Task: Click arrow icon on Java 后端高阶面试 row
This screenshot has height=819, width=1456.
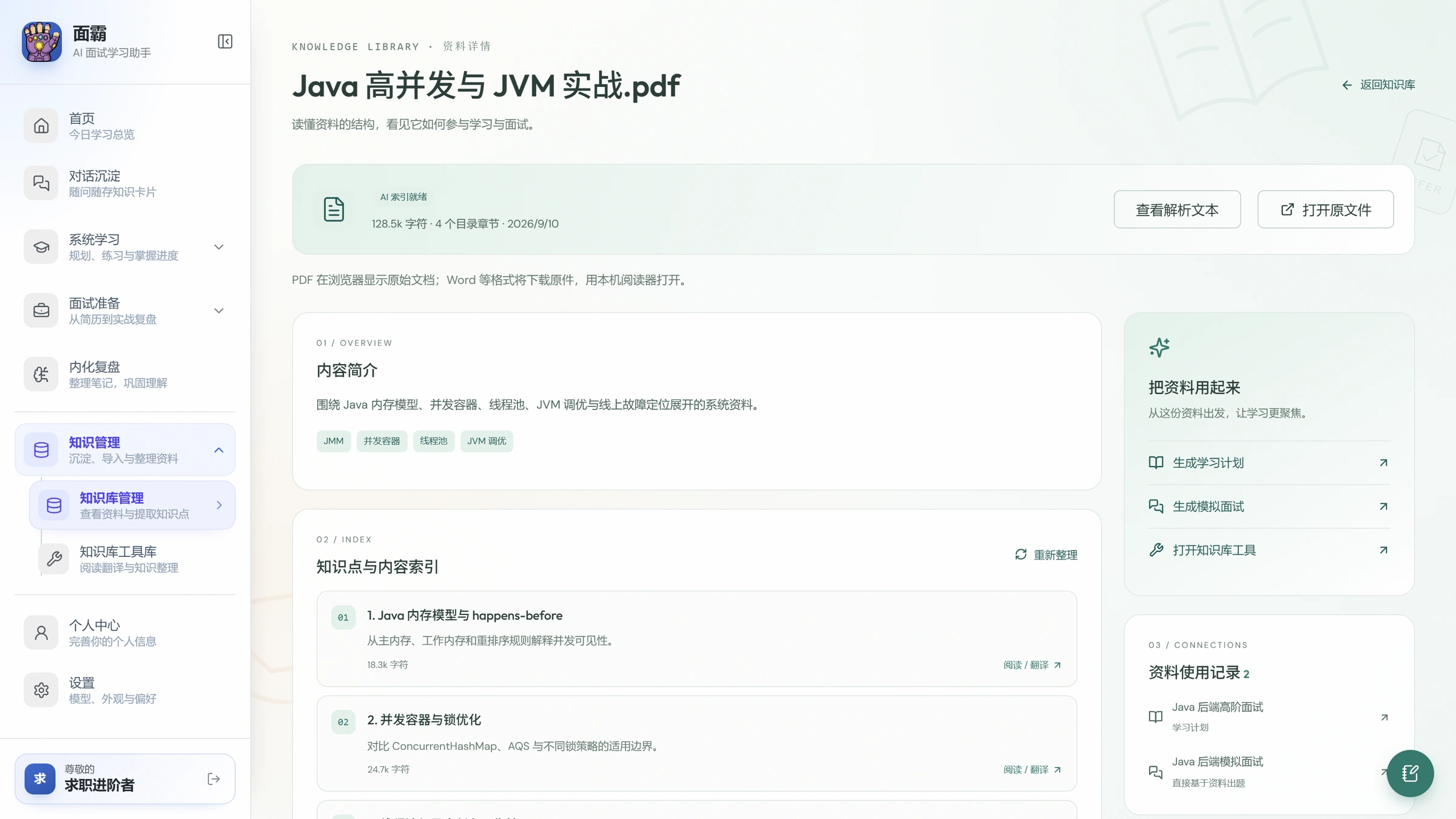Action: point(1384,718)
